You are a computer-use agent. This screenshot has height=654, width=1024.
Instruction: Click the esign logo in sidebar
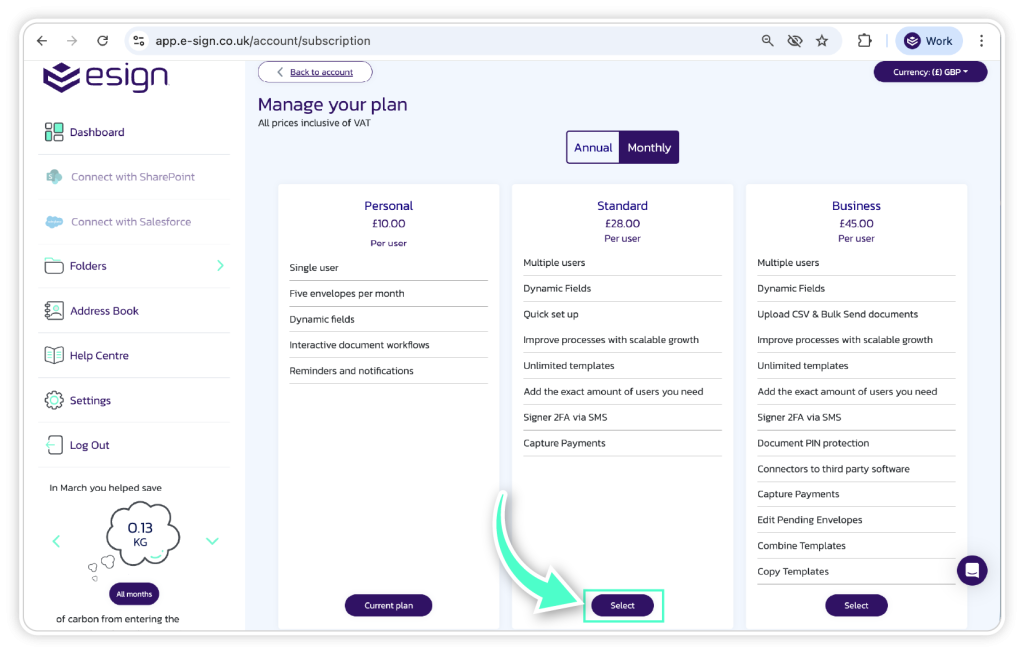[105, 77]
